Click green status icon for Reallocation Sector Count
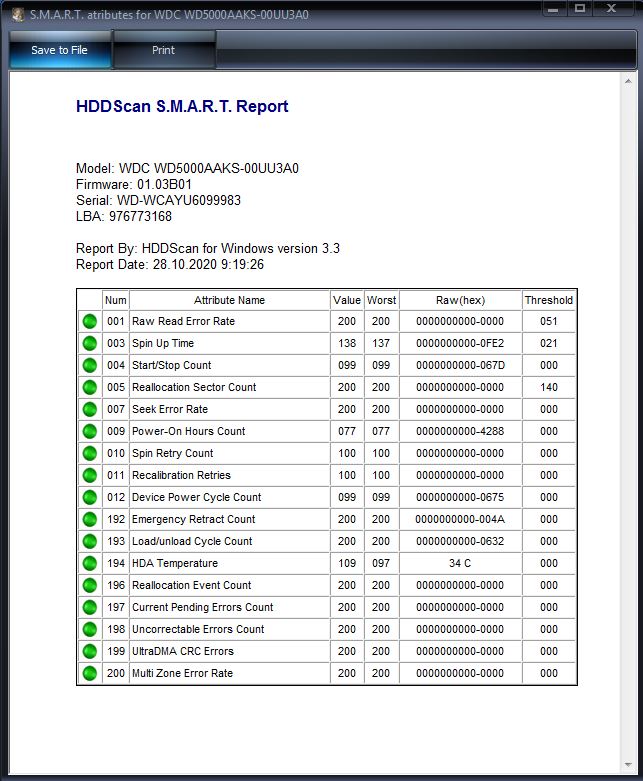Image resolution: width=643 pixels, height=781 pixels. click(90, 387)
